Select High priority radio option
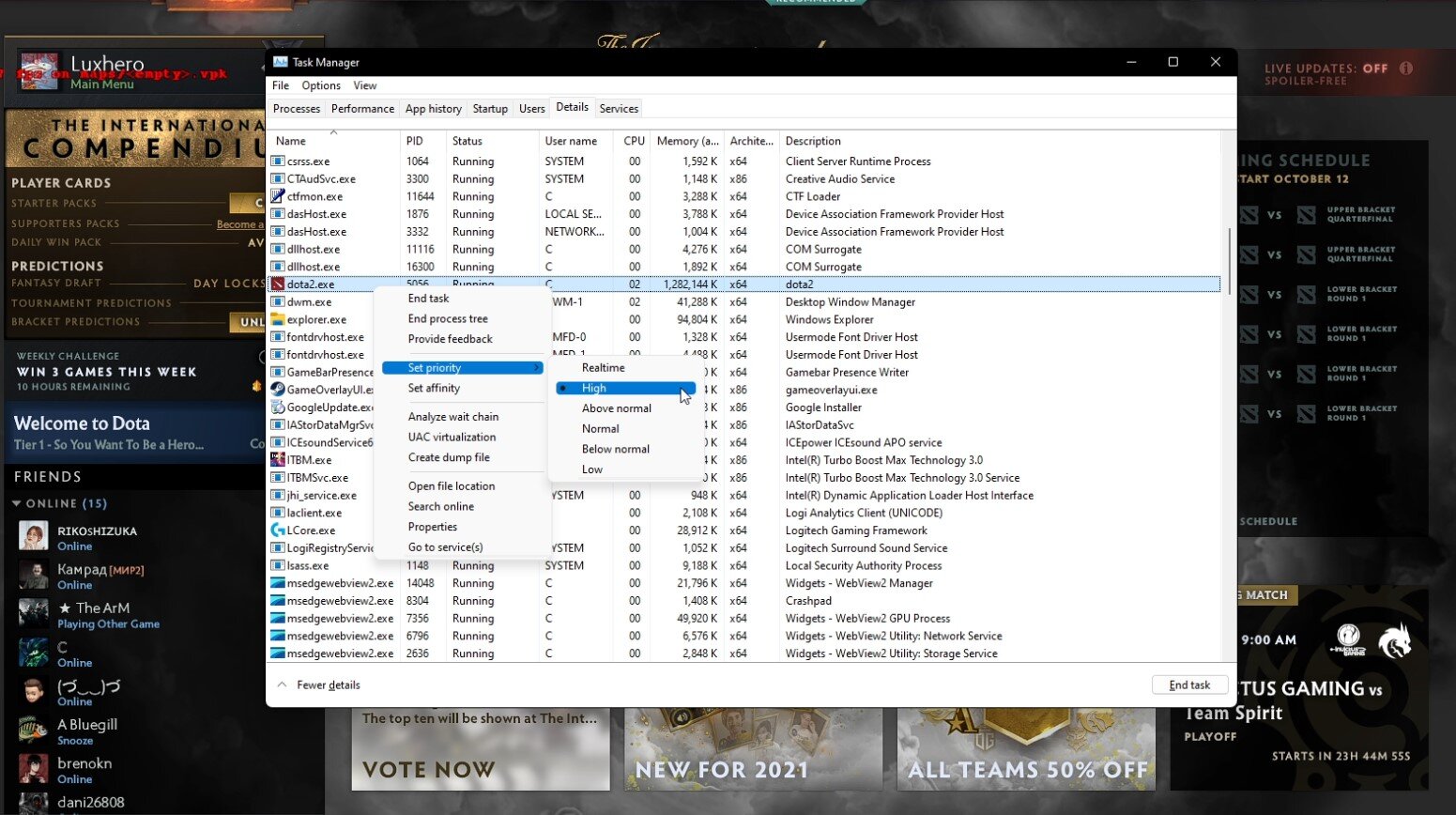Screen dimensions: 1456x815 [594, 388]
